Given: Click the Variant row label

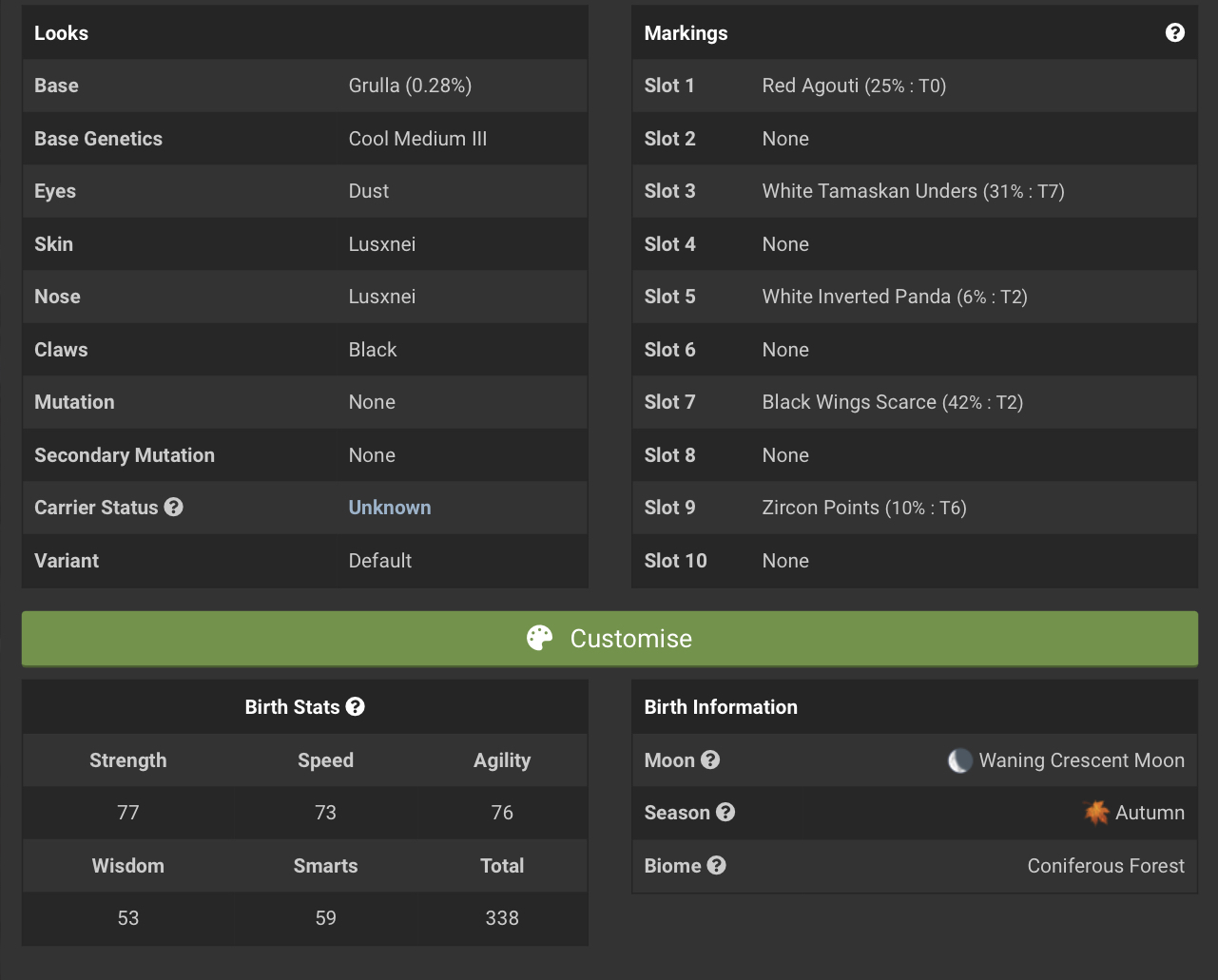Looking at the screenshot, I should pyautogui.click(x=67, y=561).
